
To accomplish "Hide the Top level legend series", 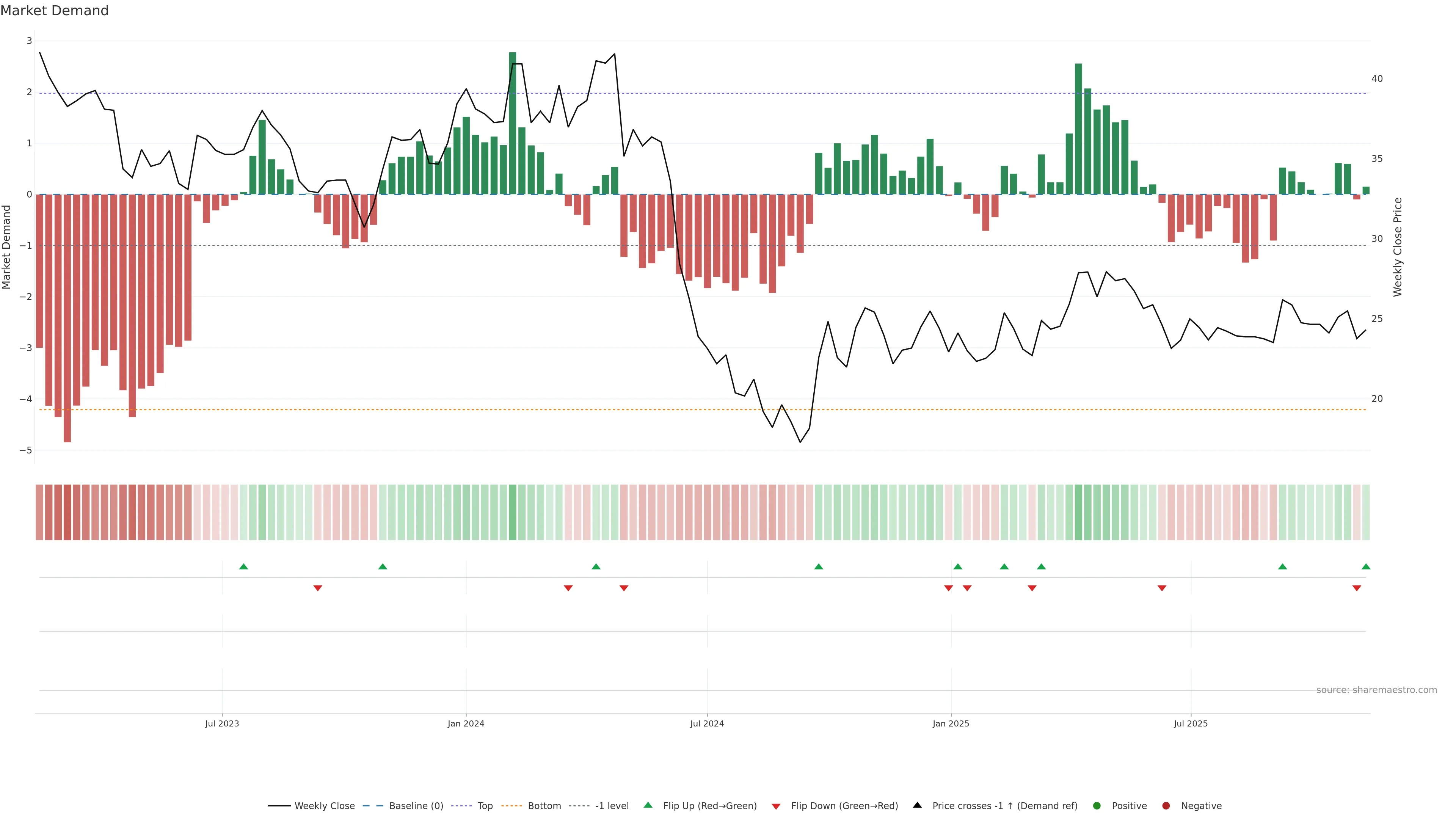I will [485, 805].
